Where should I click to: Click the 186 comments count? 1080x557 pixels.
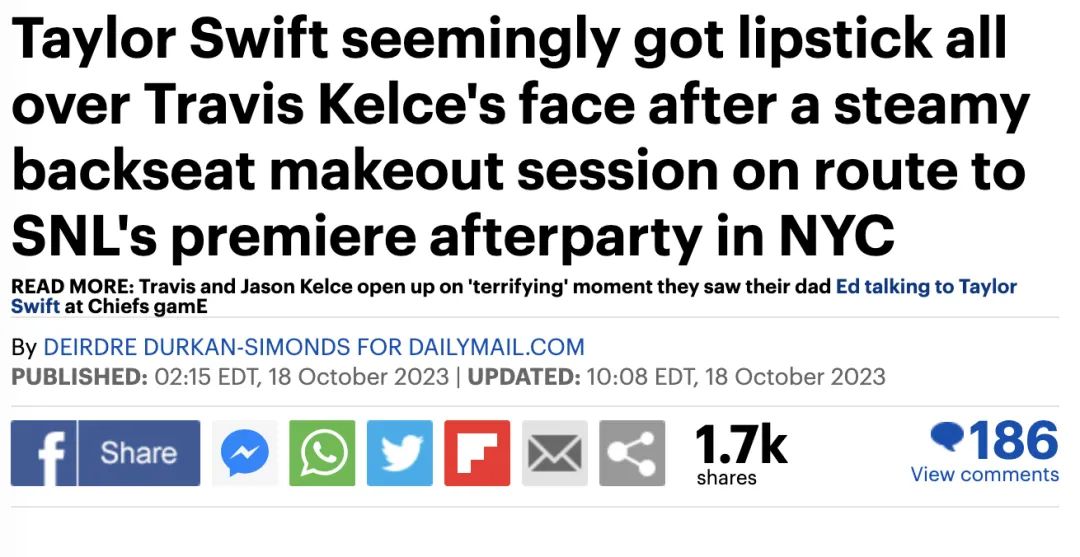pyautogui.click(x=1013, y=441)
